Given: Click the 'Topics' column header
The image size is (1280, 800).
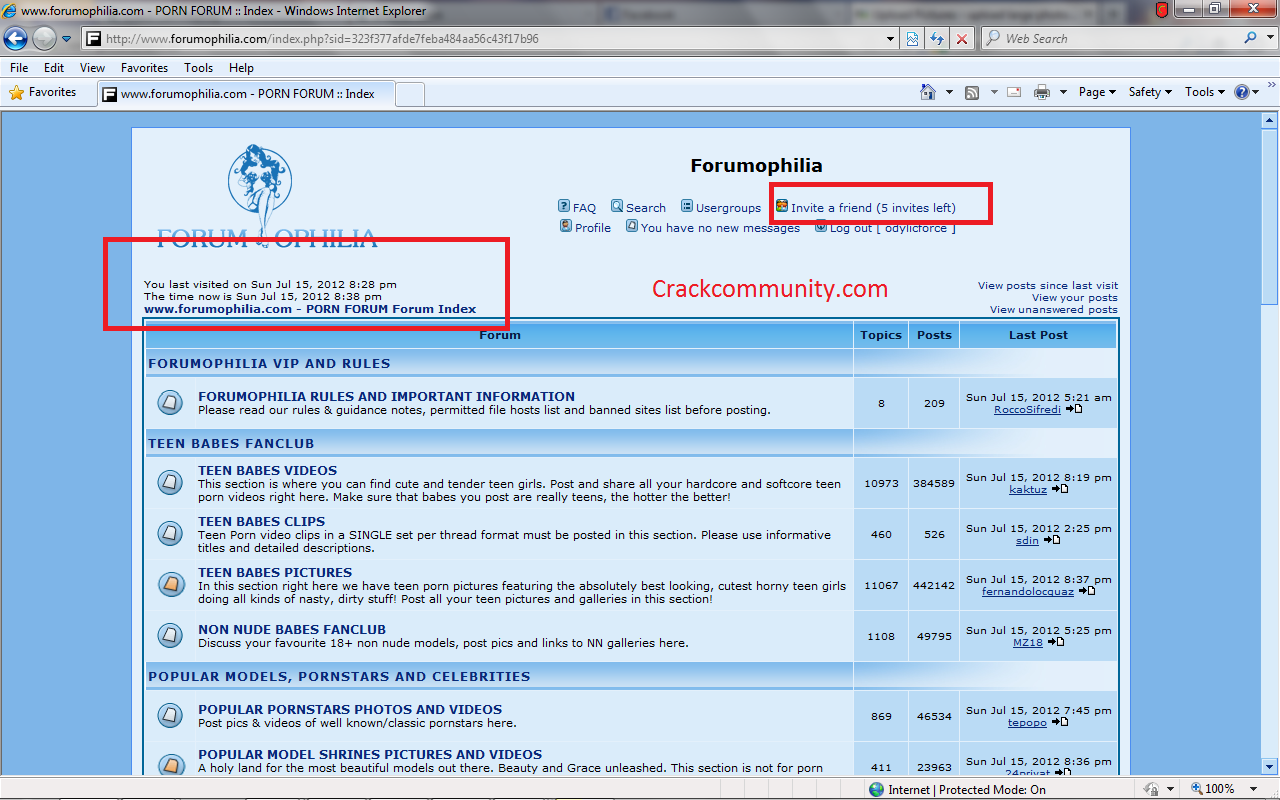Looking at the screenshot, I should coord(881,335).
